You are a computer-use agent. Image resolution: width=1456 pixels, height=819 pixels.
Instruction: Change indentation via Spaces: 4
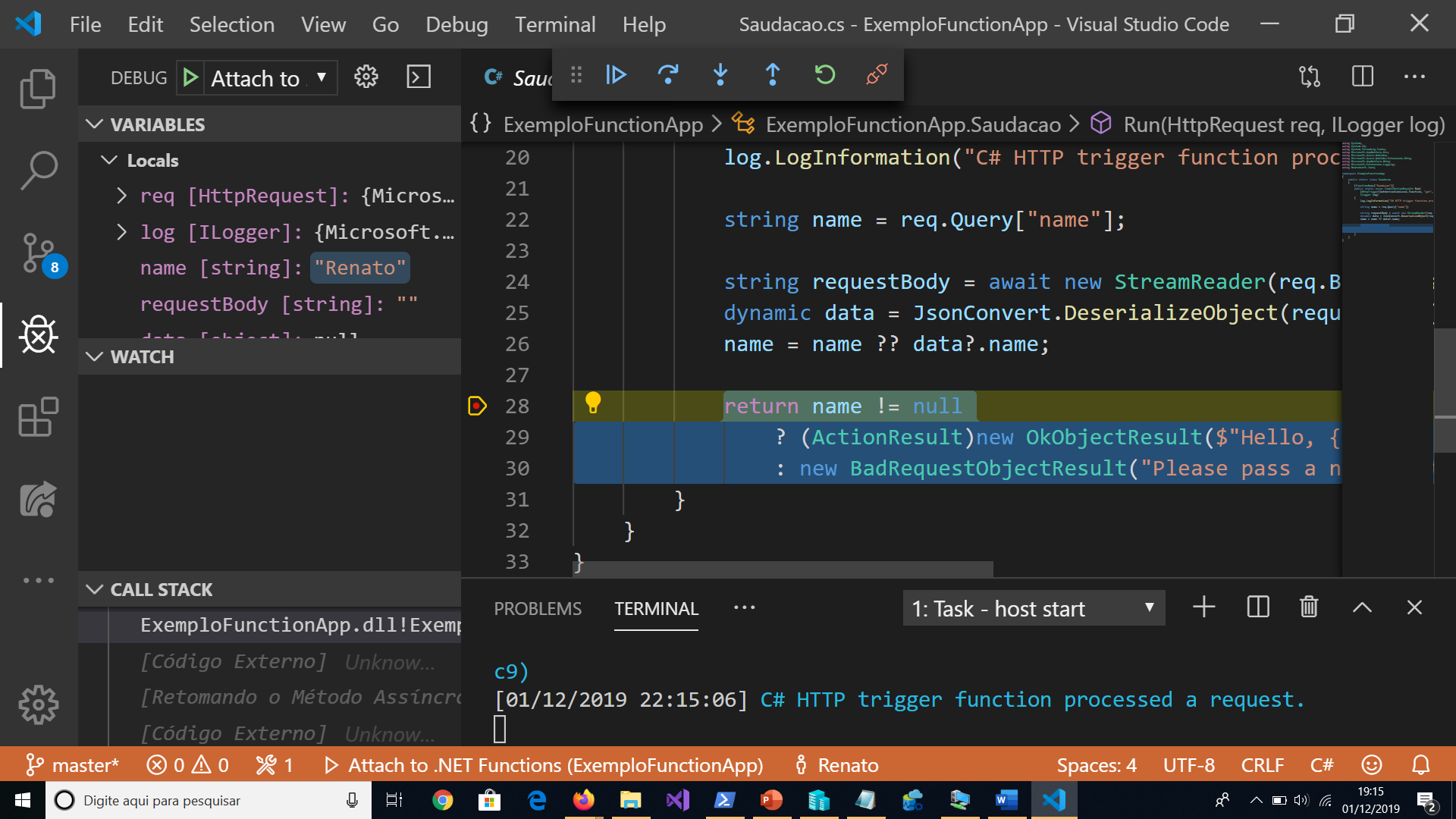pyautogui.click(x=1097, y=765)
